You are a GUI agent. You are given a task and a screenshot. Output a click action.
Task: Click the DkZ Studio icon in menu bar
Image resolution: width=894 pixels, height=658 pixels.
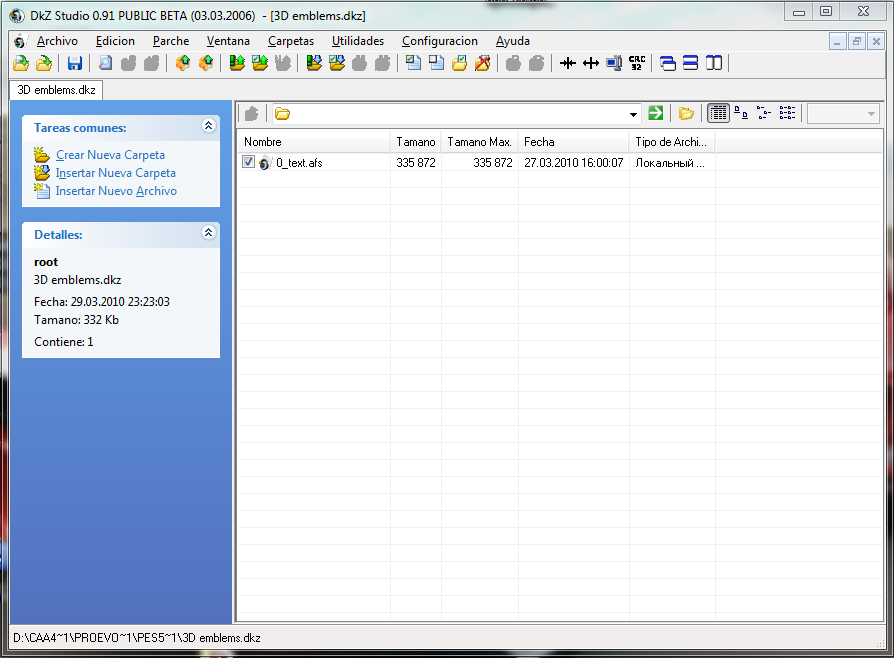(21, 41)
